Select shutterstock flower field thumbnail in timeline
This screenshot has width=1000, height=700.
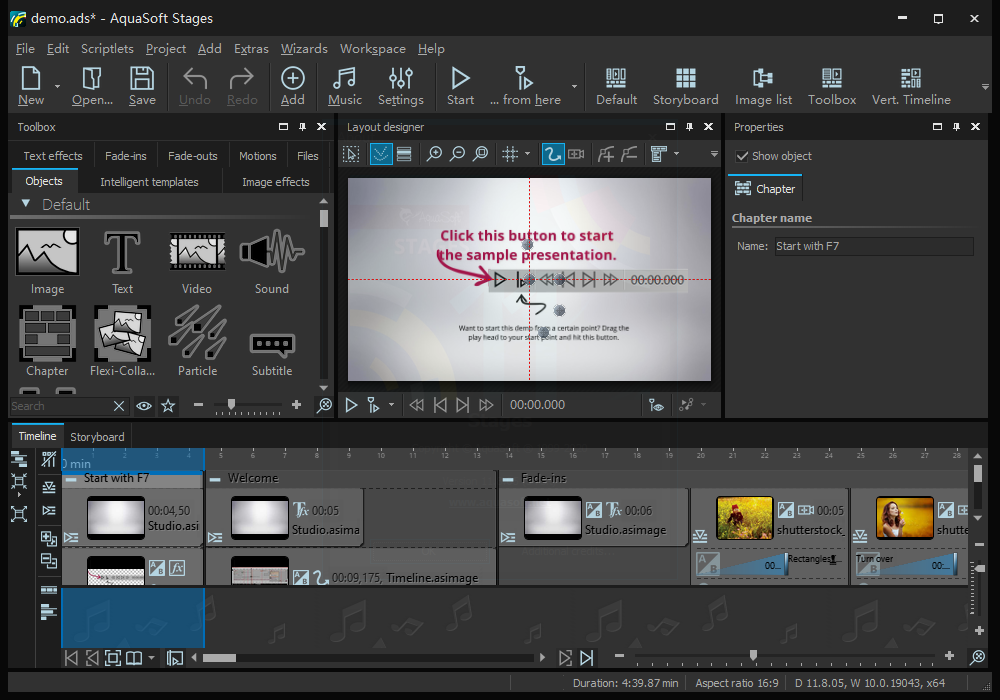pos(744,518)
